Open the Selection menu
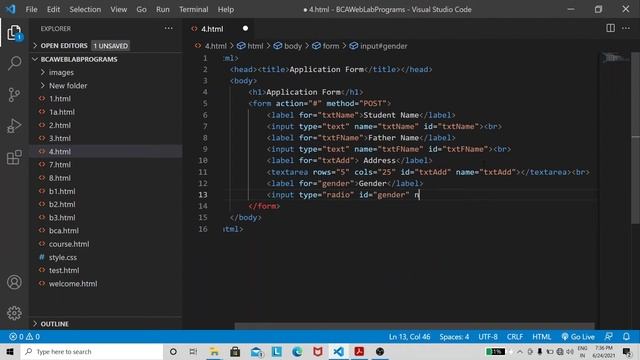640x360 pixels. (x=85, y=9)
